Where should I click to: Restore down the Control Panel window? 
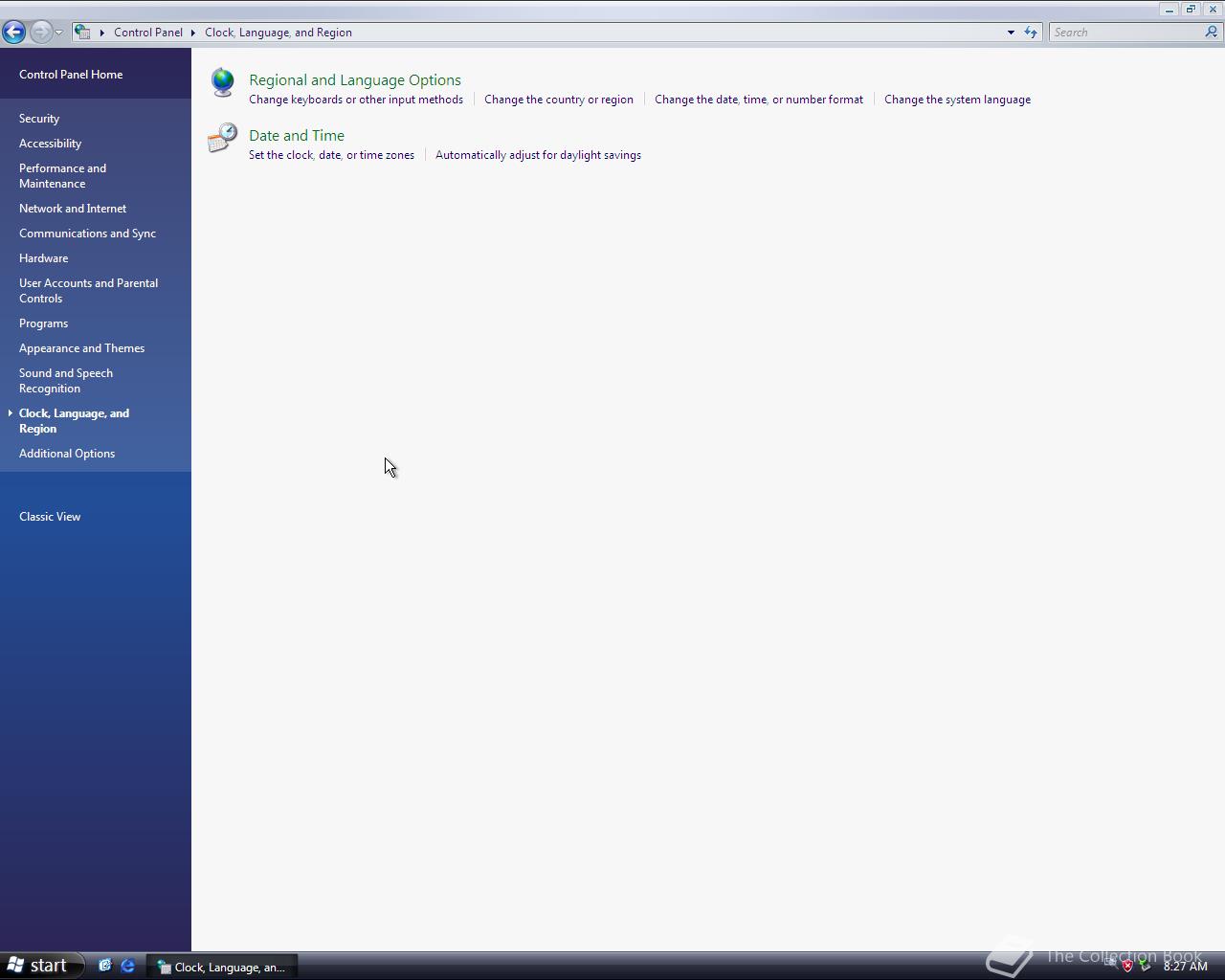1191,9
